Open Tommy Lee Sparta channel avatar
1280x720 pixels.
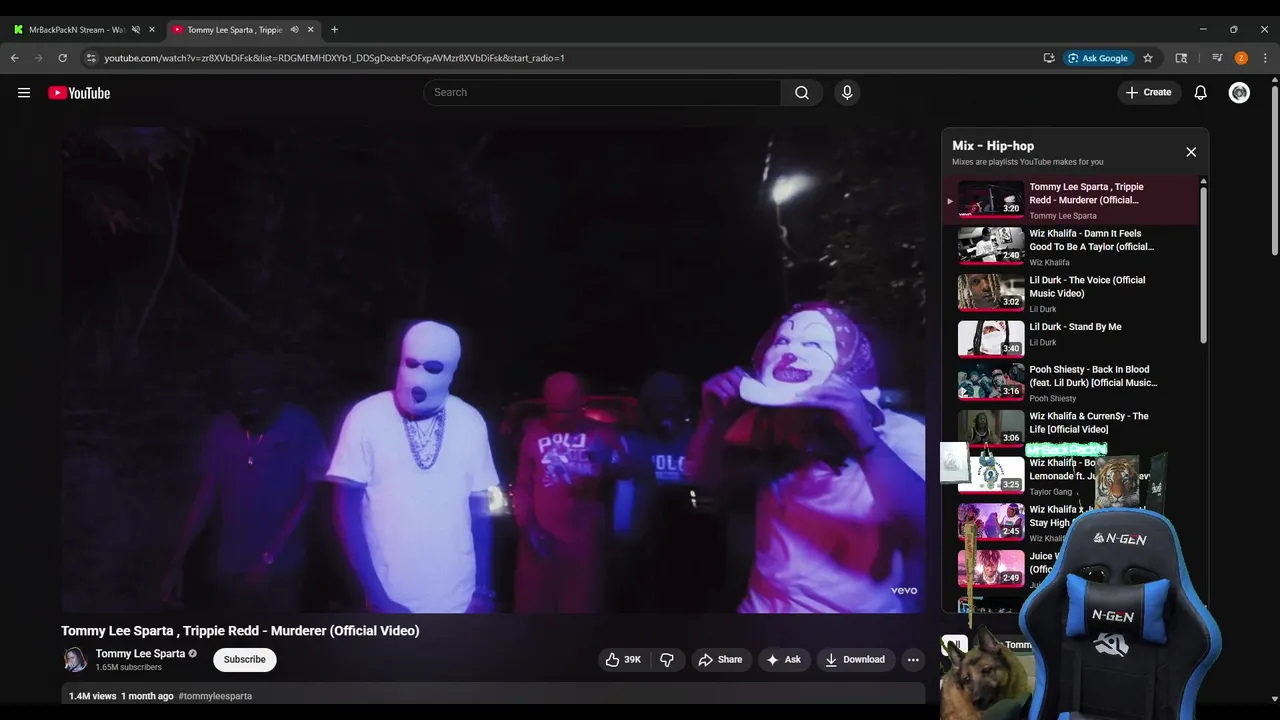pyautogui.click(x=75, y=660)
